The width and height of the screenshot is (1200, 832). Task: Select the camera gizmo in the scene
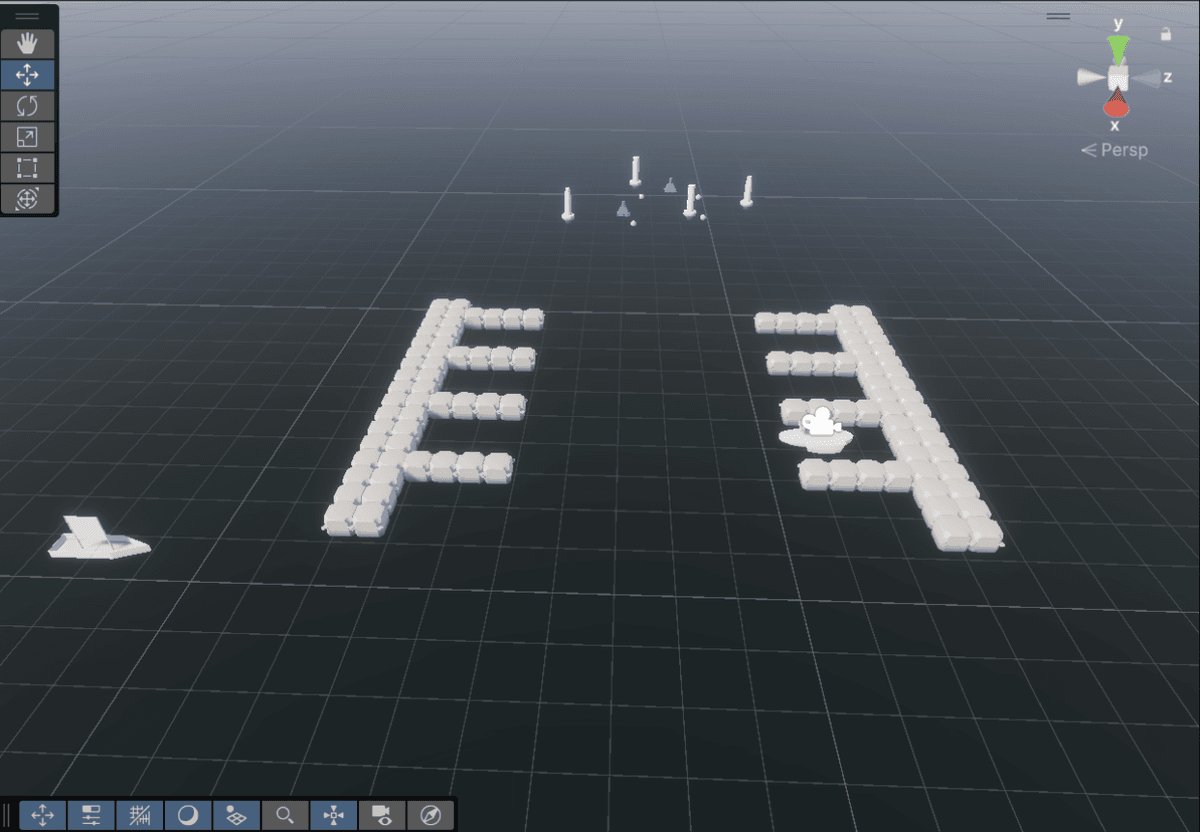tap(819, 424)
